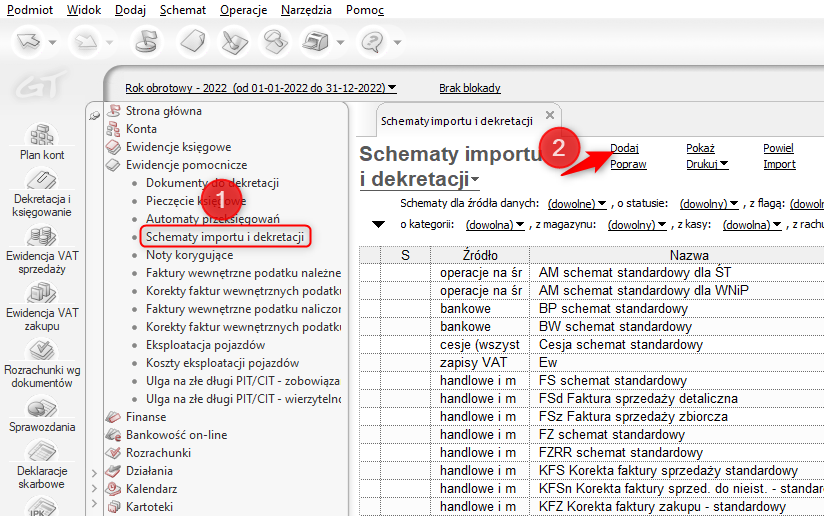The width and height of the screenshot is (824, 516).
Task: Click the Powiel link
Action: tap(778, 149)
